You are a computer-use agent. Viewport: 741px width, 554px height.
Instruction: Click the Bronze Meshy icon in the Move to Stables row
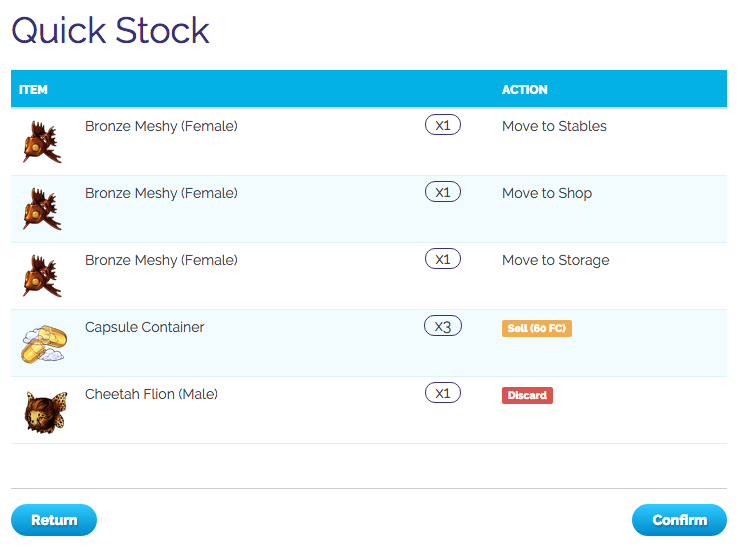coord(42,142)
